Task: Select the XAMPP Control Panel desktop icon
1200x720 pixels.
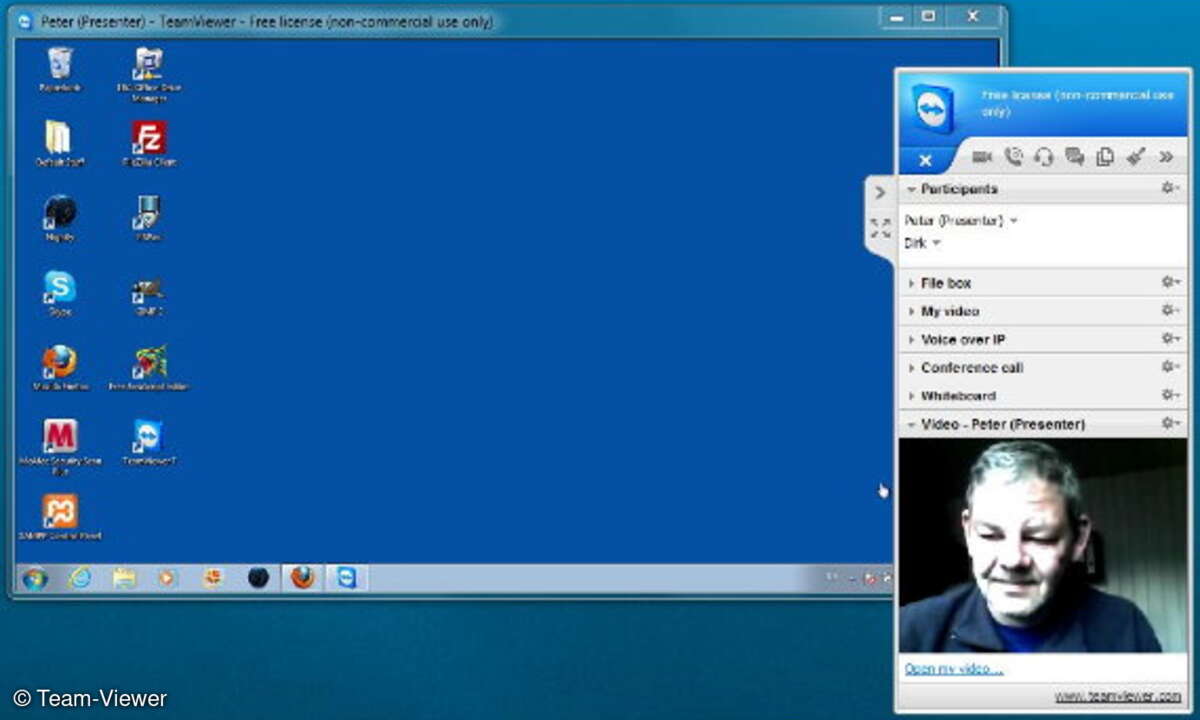Action: click(x=60, y=518)
